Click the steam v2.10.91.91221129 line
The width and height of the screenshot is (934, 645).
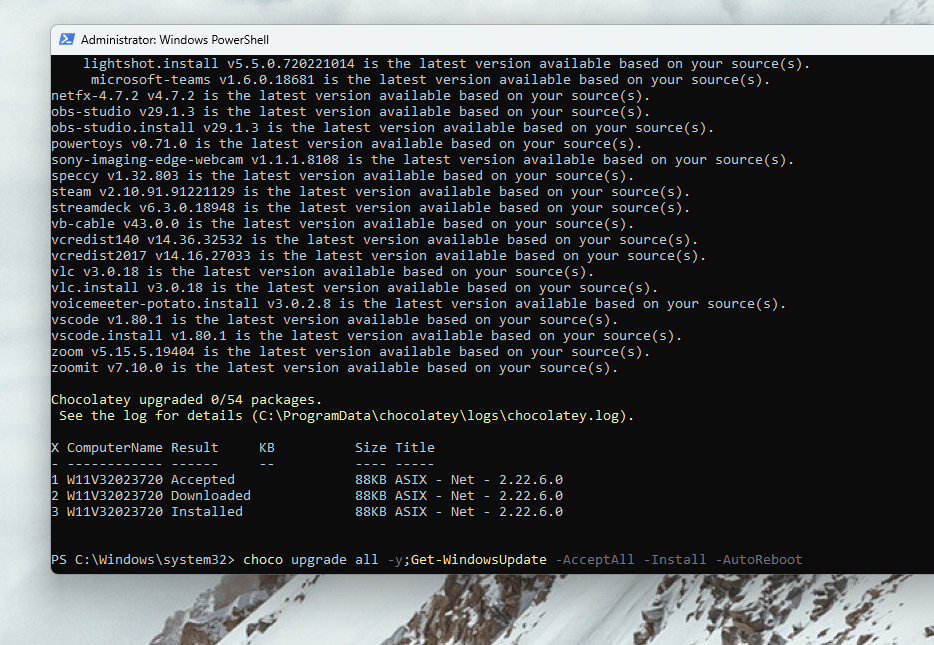point(371,192)
